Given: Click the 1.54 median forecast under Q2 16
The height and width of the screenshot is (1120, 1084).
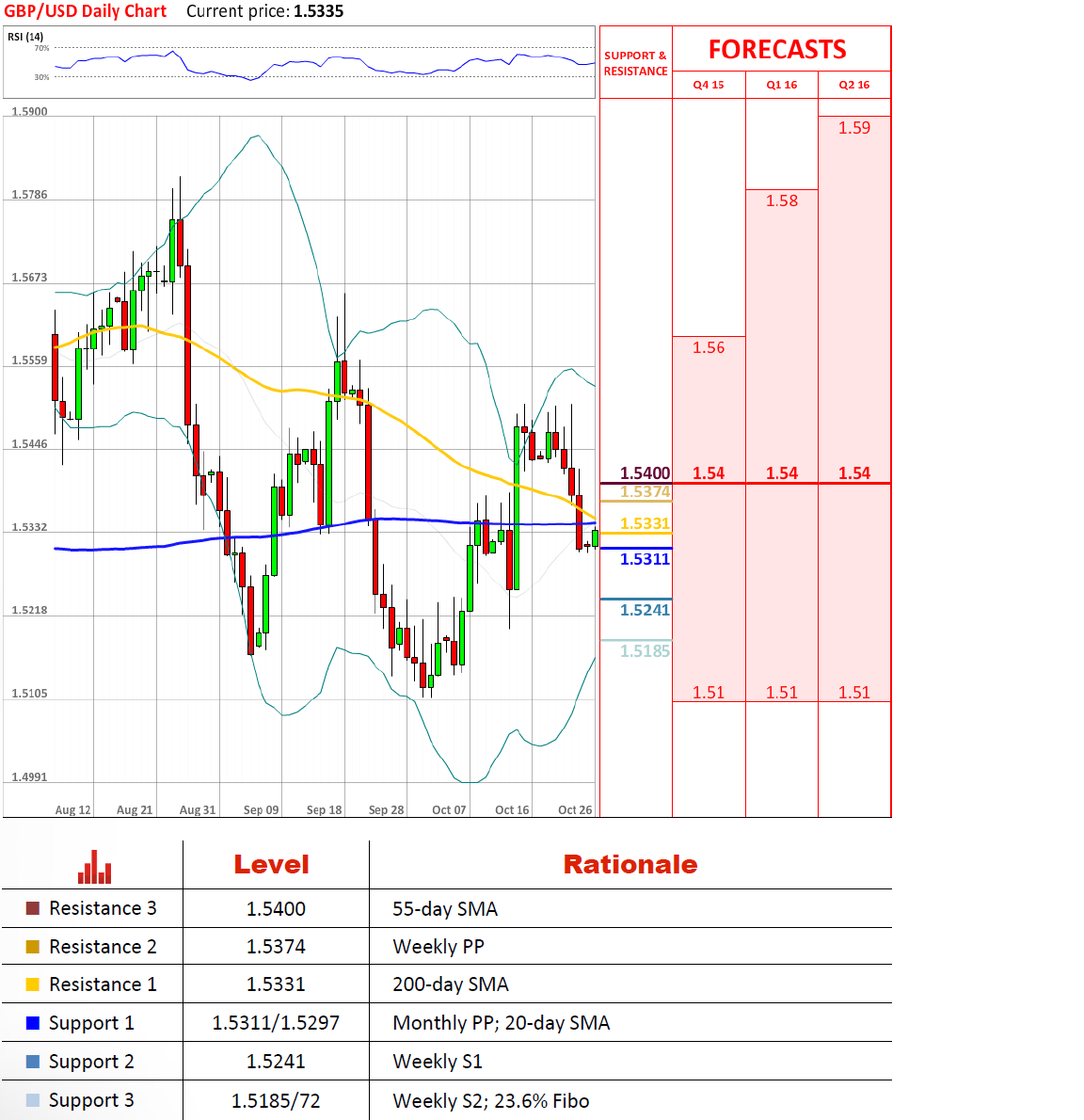Looking at the screenshot, I should click(854, 472).
